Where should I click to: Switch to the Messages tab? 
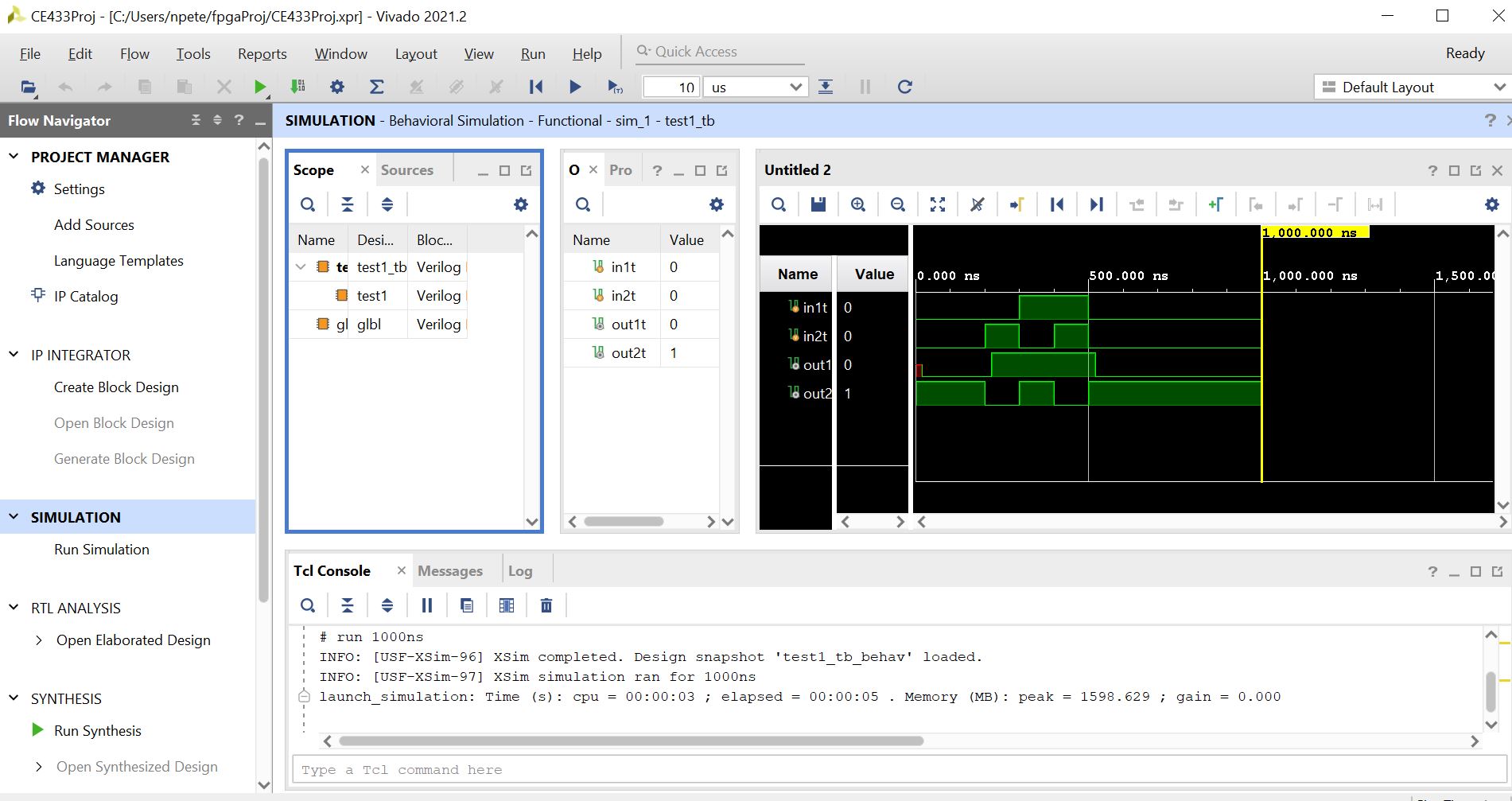(x=450, y=570)
